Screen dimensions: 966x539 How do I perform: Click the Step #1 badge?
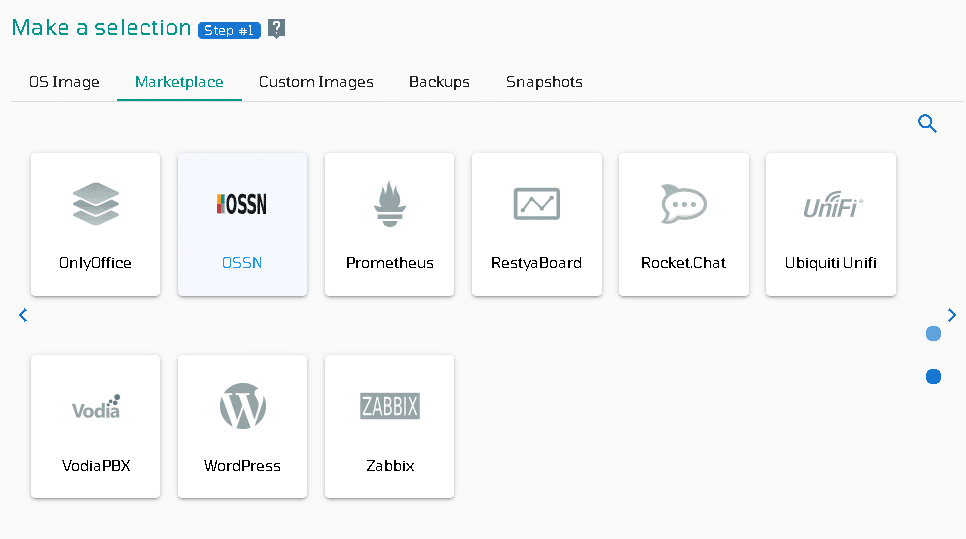point(229,30)
